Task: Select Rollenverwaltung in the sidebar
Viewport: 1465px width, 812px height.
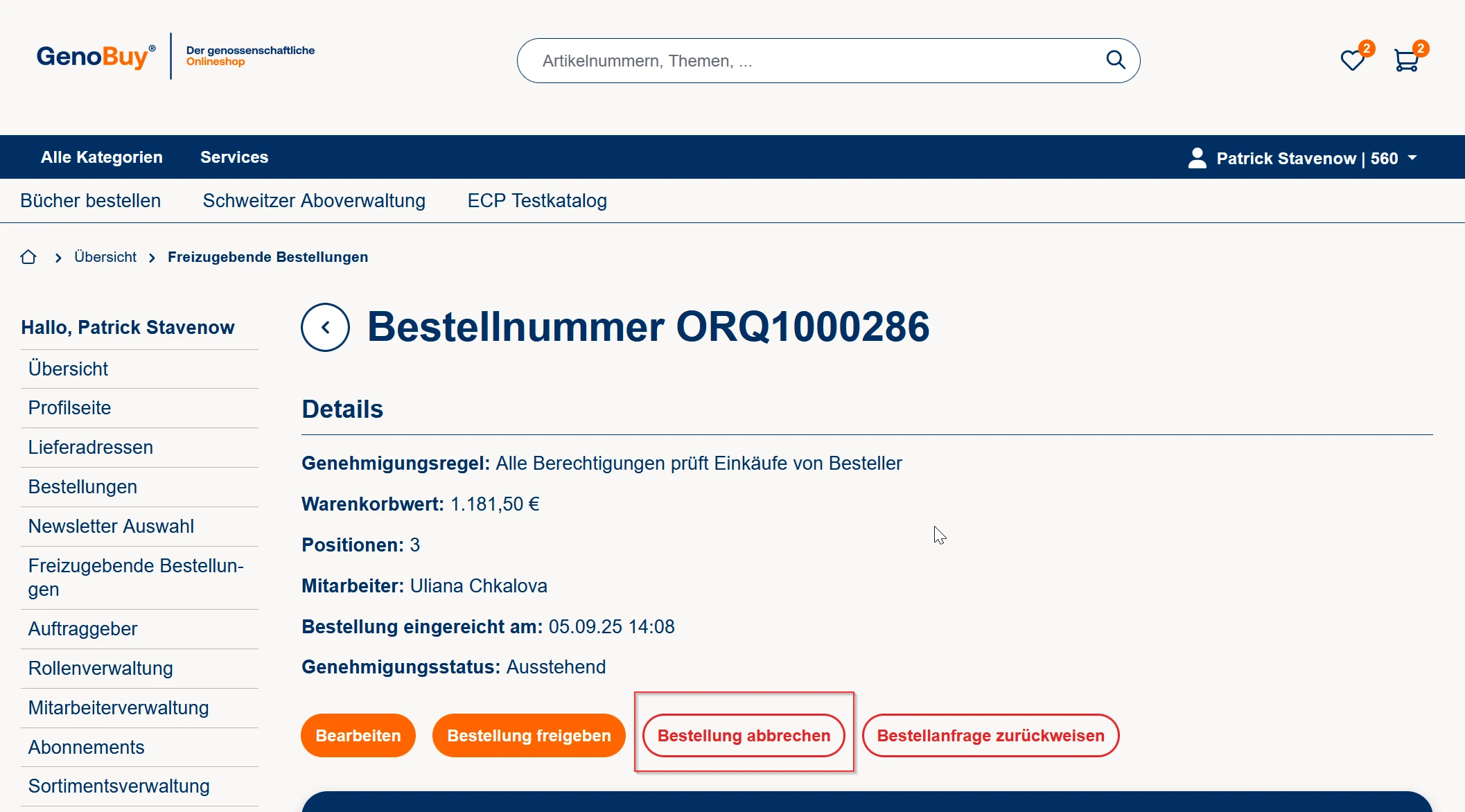Action: pos(100,669)
